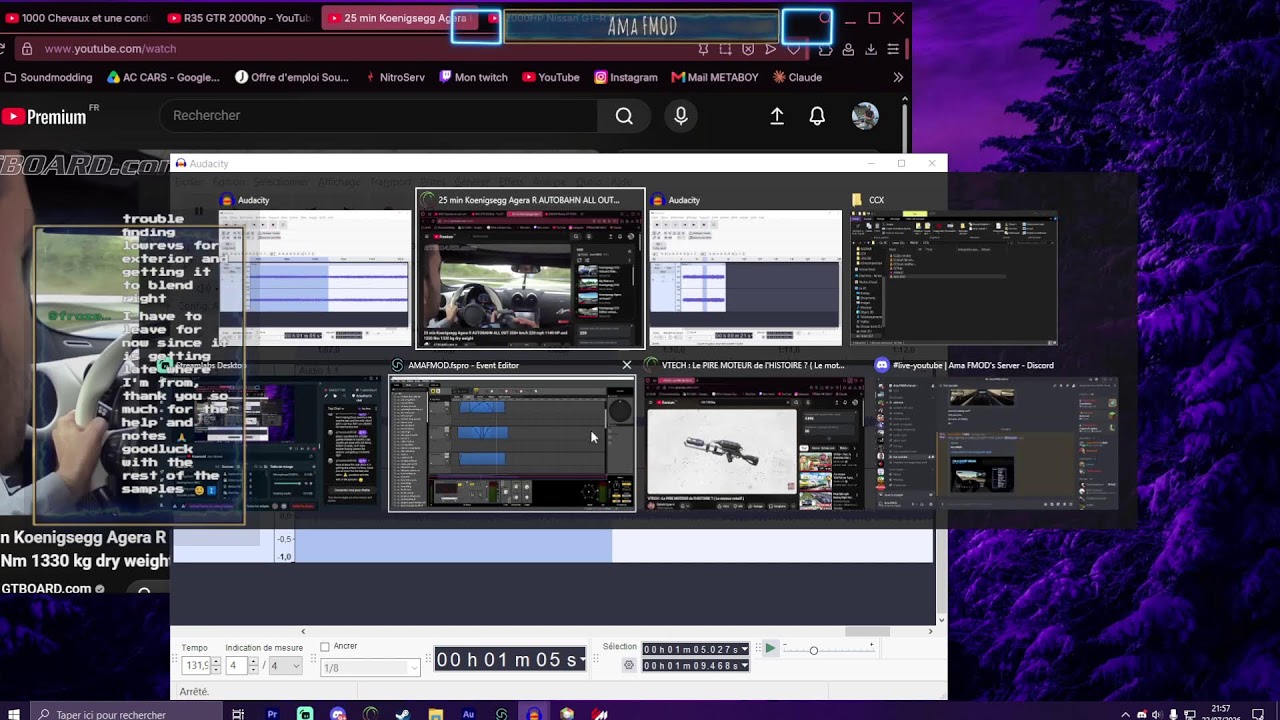Adjust the playback speed slider
This screenshot has height=720, width=1280.
(x=813, y=651)
